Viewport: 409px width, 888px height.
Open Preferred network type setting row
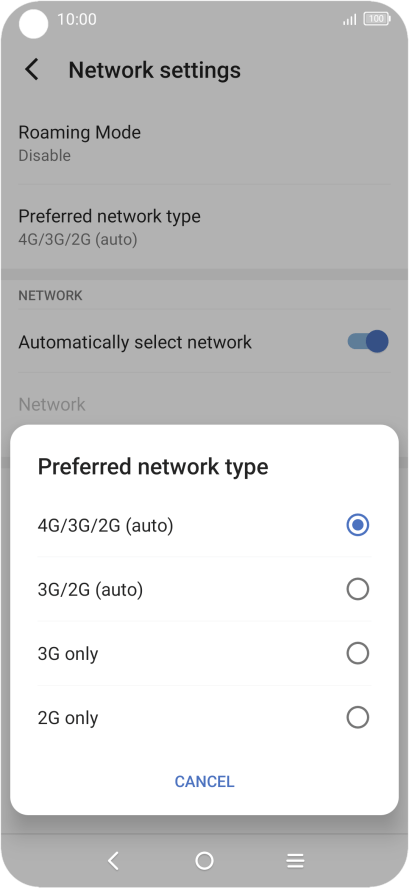coord(204,227)
